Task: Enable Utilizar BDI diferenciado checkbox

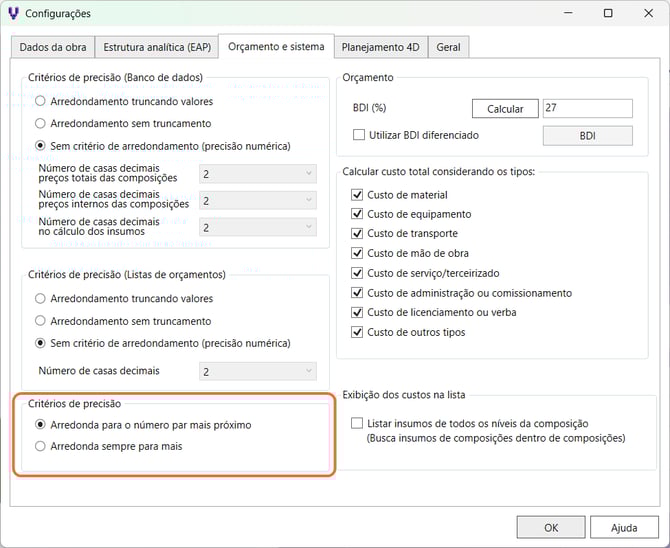Action: click(x=359, y=135)
